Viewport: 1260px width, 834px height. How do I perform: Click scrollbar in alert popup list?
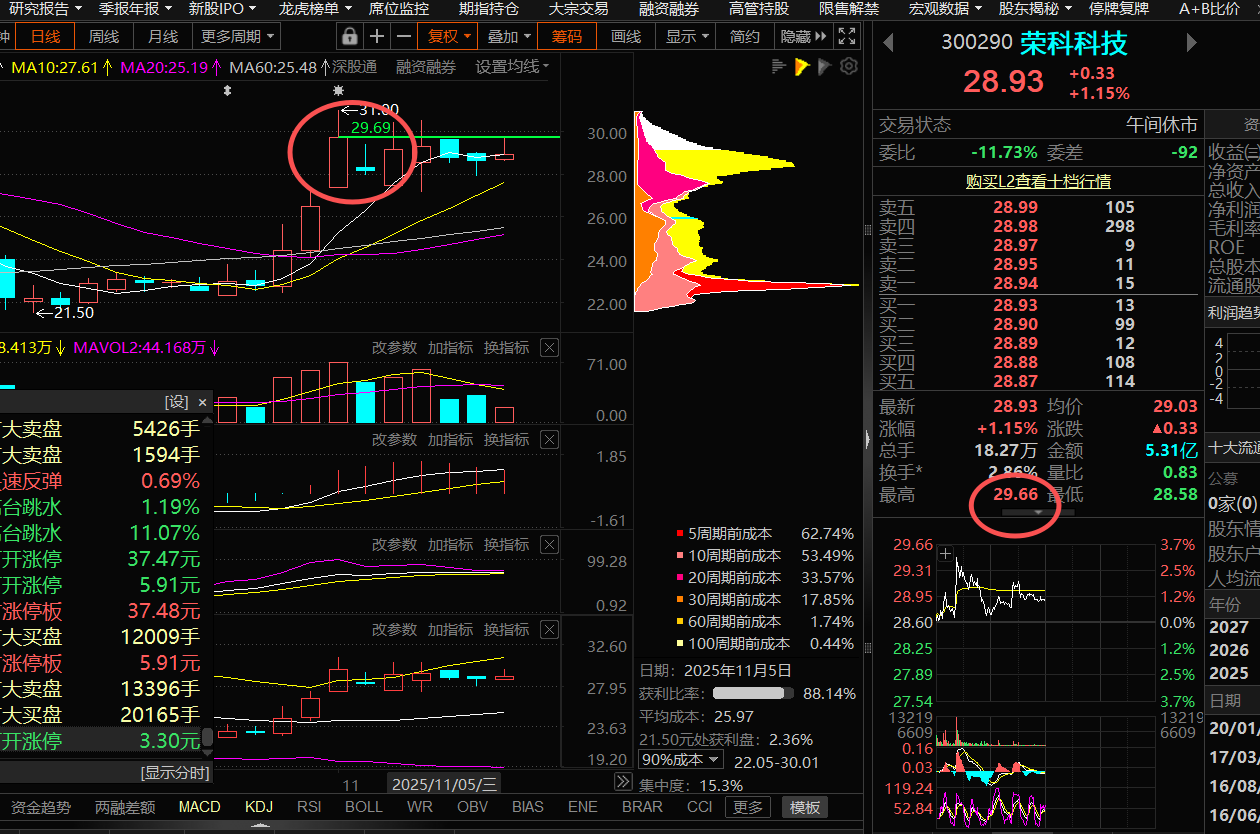coord(207,738)
